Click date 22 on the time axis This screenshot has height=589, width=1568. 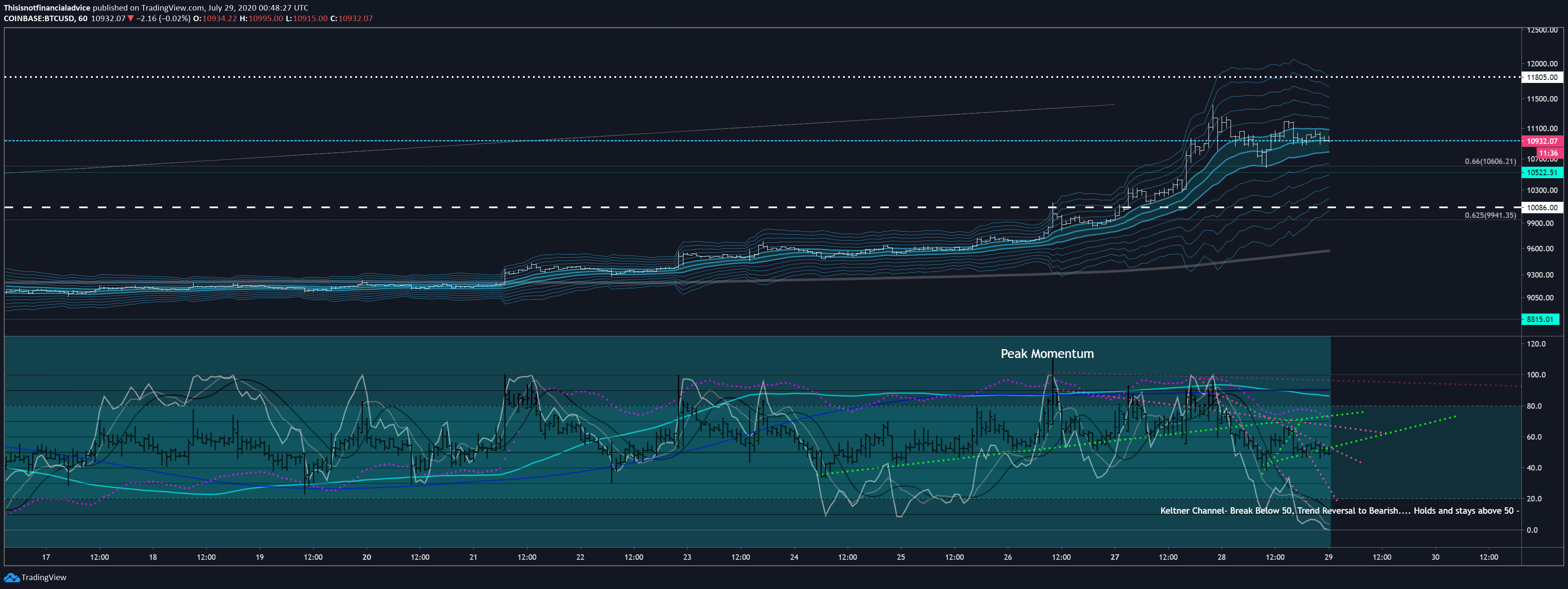click(x=580, y=557)
